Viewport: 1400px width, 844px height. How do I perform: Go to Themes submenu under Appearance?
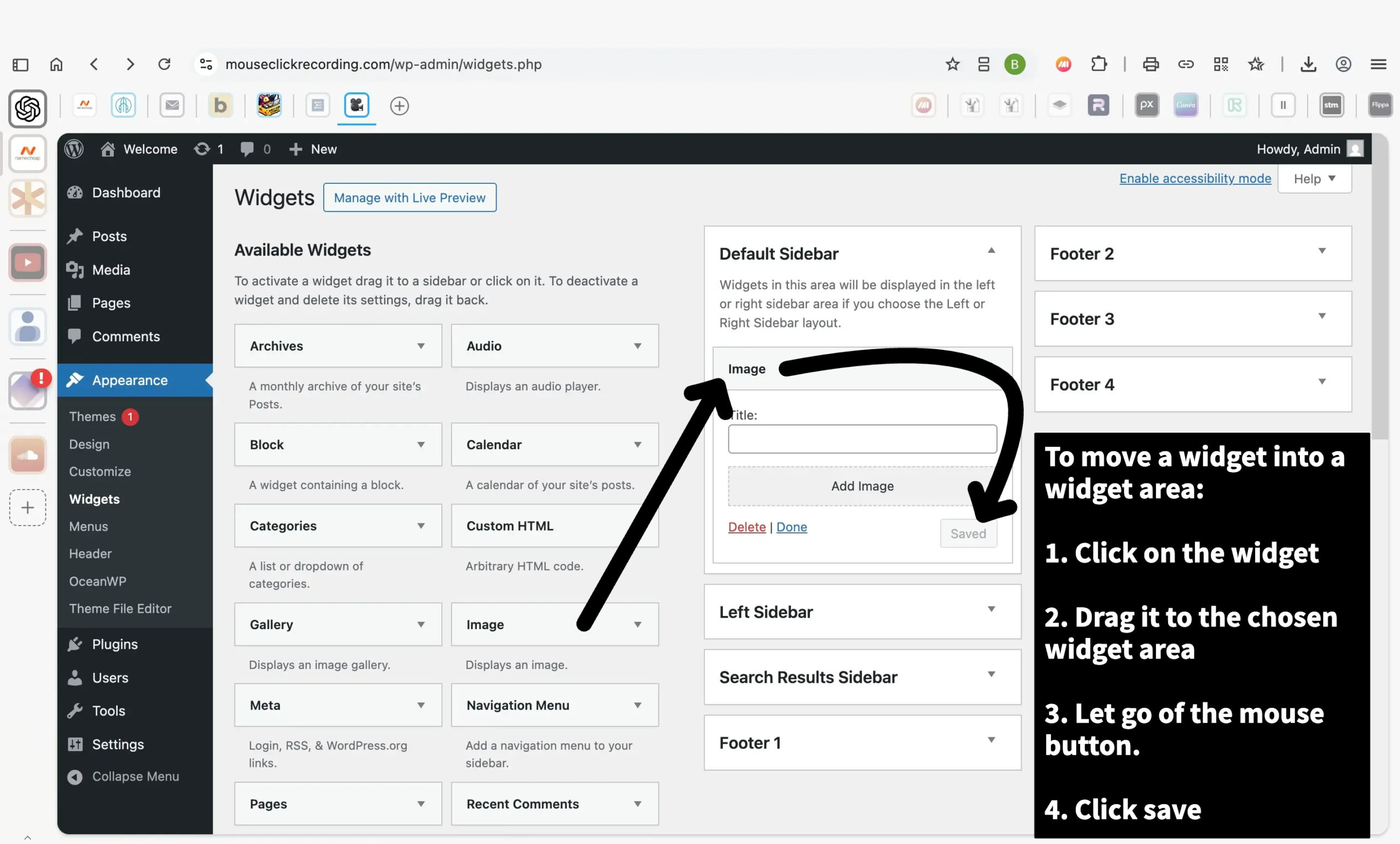(92, 417)
